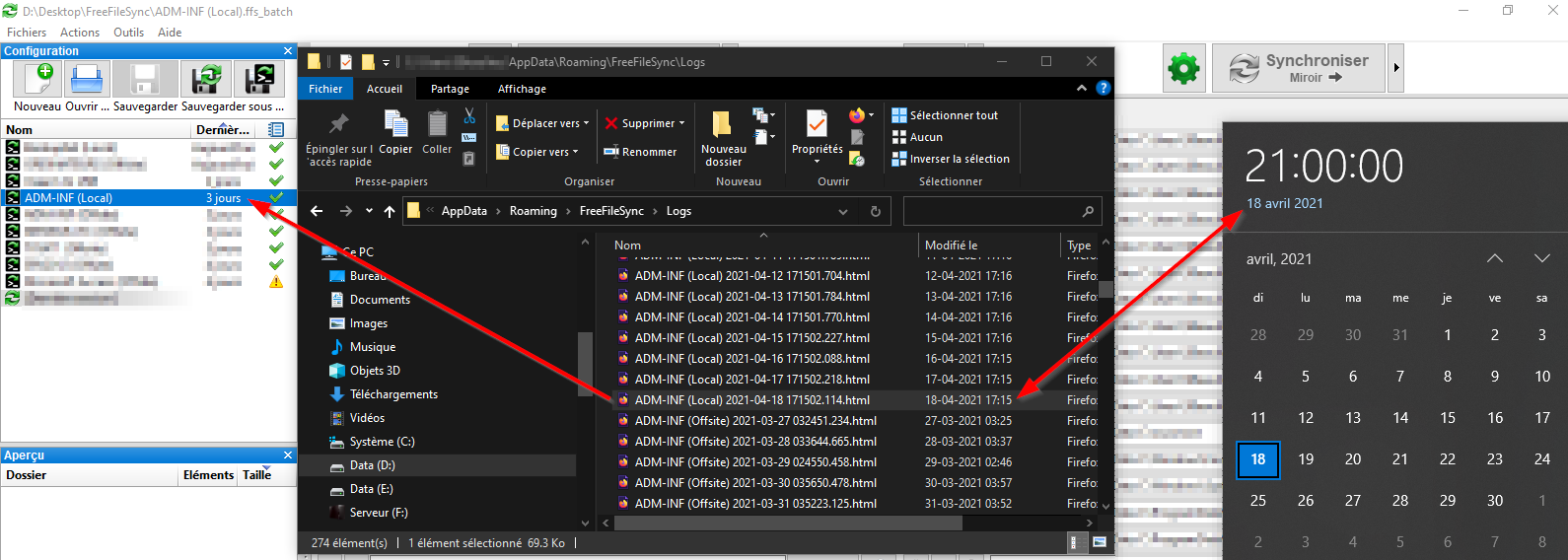Select file ADM-INF (Offsite) 2021-03-27 032451.234.html
This screenshot has width=1568, height=560.
coord(755,421)
